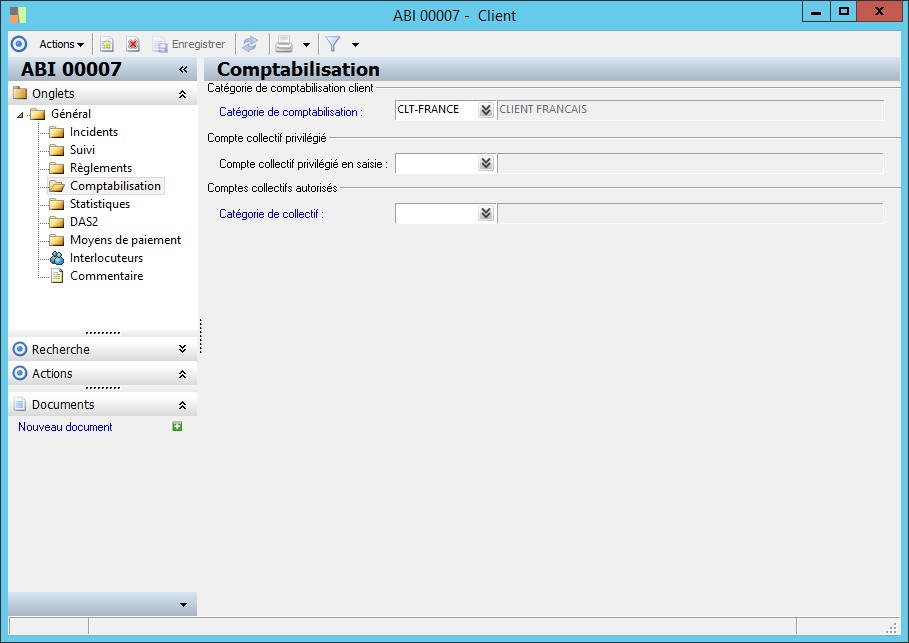
Task: Click the open Comptabilisation folder icon
Action: click(x=57, y=186)
